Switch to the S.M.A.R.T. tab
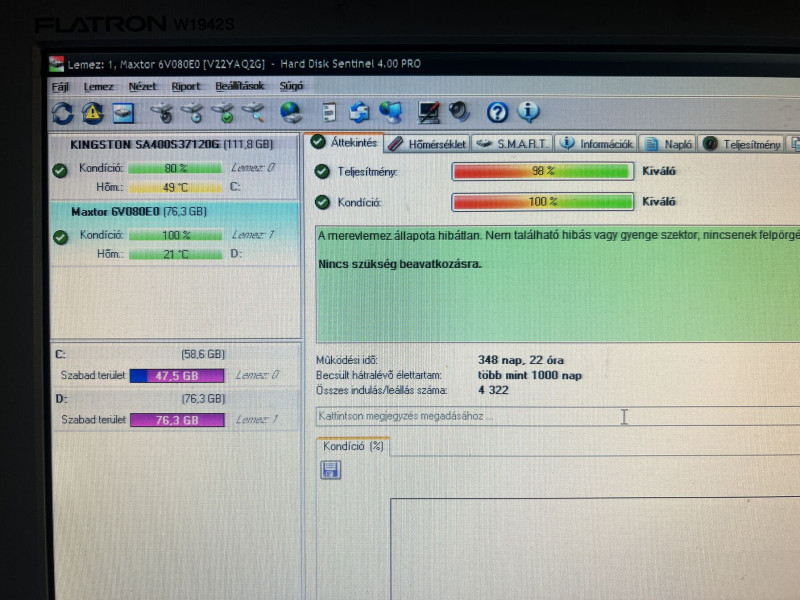This screenshot has height=600, width=800. (512, 144)
